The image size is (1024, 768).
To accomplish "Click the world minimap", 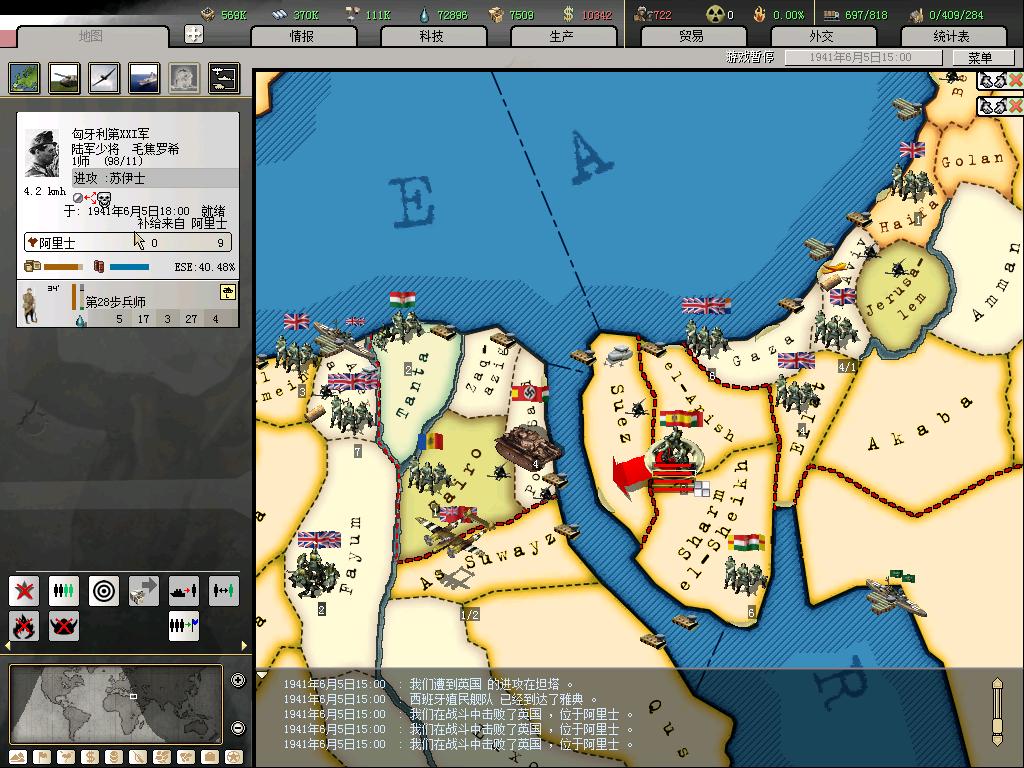I will click(116, 704).
